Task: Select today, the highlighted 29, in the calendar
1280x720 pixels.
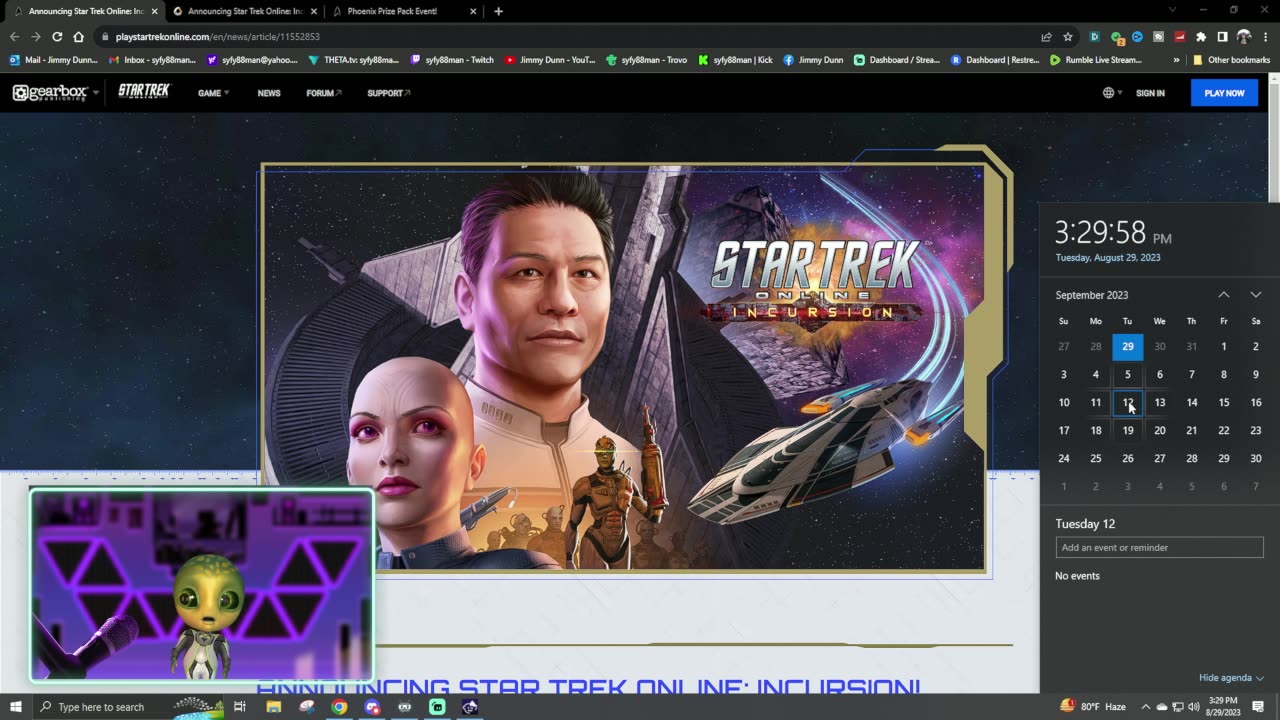Action: (1127, 346)
